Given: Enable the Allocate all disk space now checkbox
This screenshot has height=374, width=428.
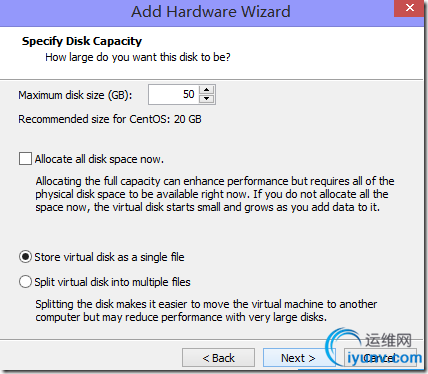Looking at the screenshot, I should pos(25,159).
